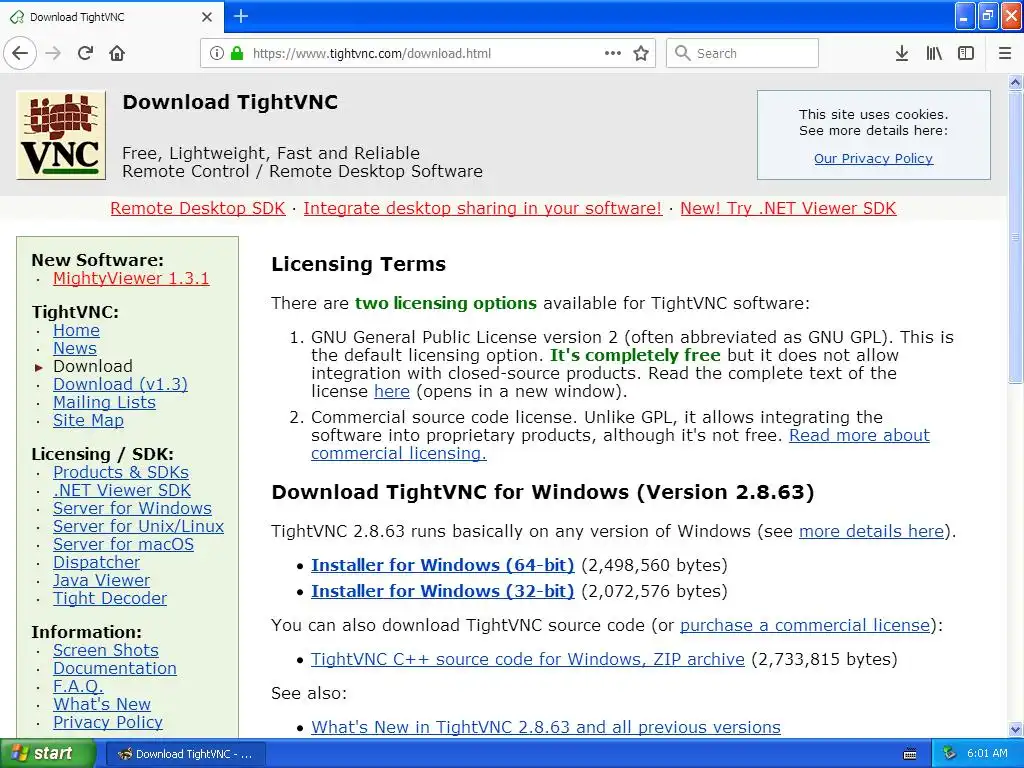Open 'more details here' link
Image resolution: width=1024 pixels, height=768 pixels.
pyautogui.click(x=872, y=531)
